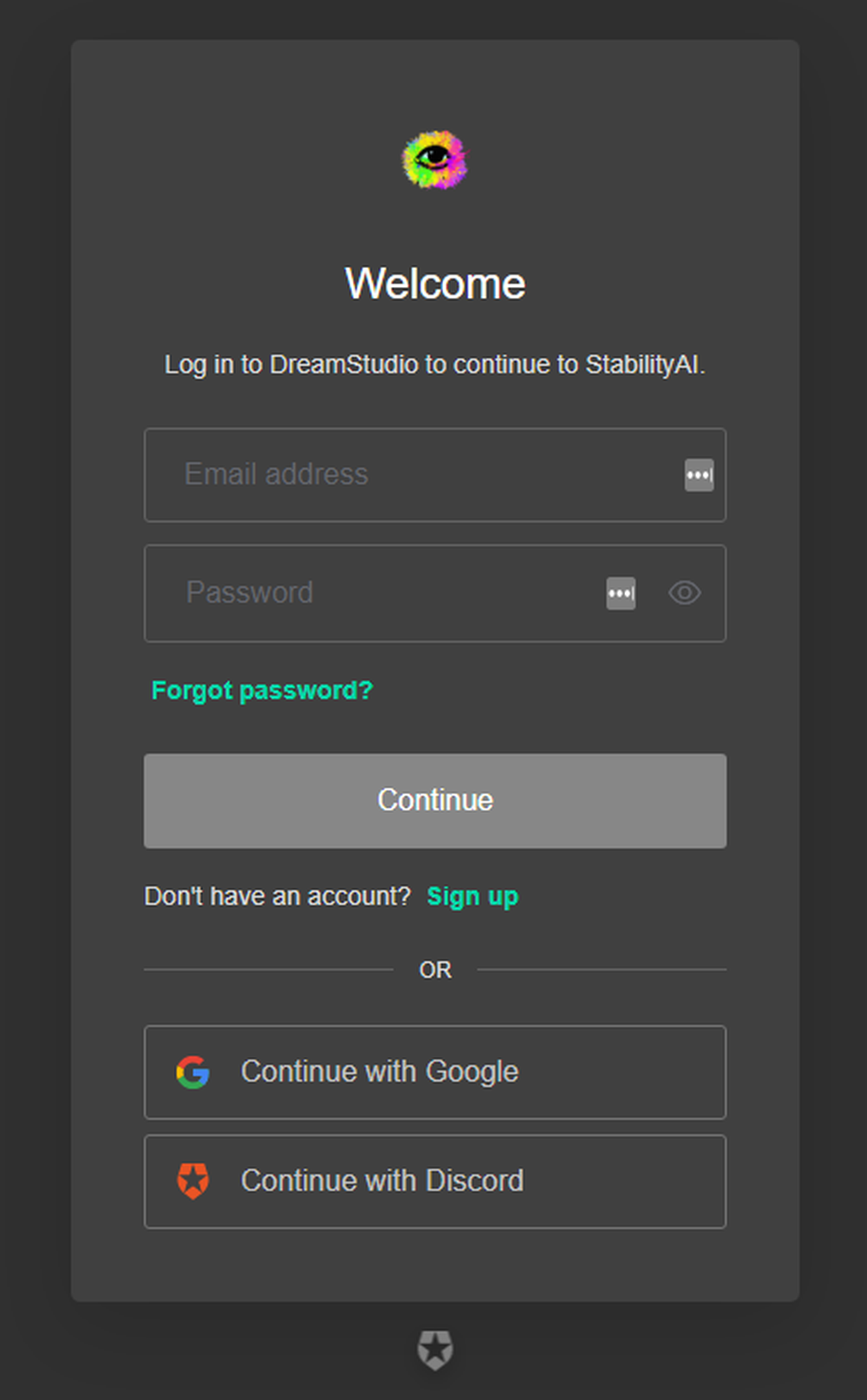Click the OR divider label

coord(435,970)
